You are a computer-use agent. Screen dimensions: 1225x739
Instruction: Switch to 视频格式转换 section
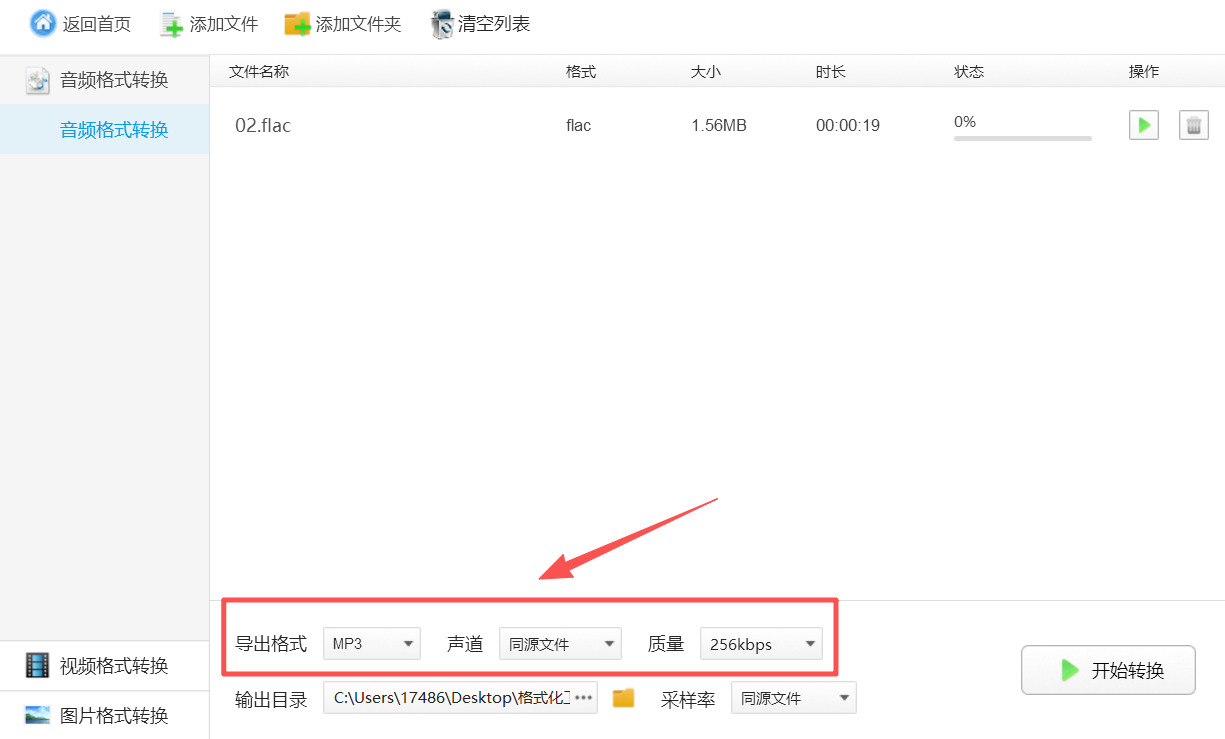[x=105, y=665]
